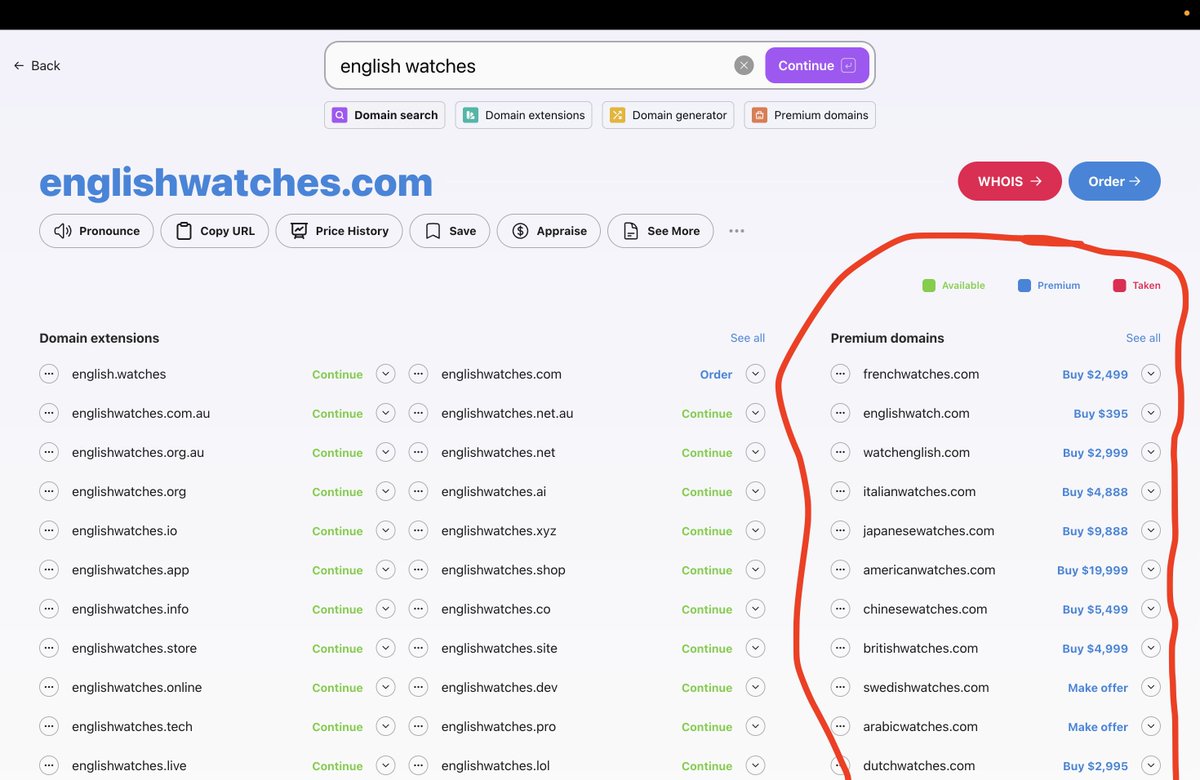Click Order link in englishwatches.com list row
This screenshot has height=780, width=1200.
[716, 374]
